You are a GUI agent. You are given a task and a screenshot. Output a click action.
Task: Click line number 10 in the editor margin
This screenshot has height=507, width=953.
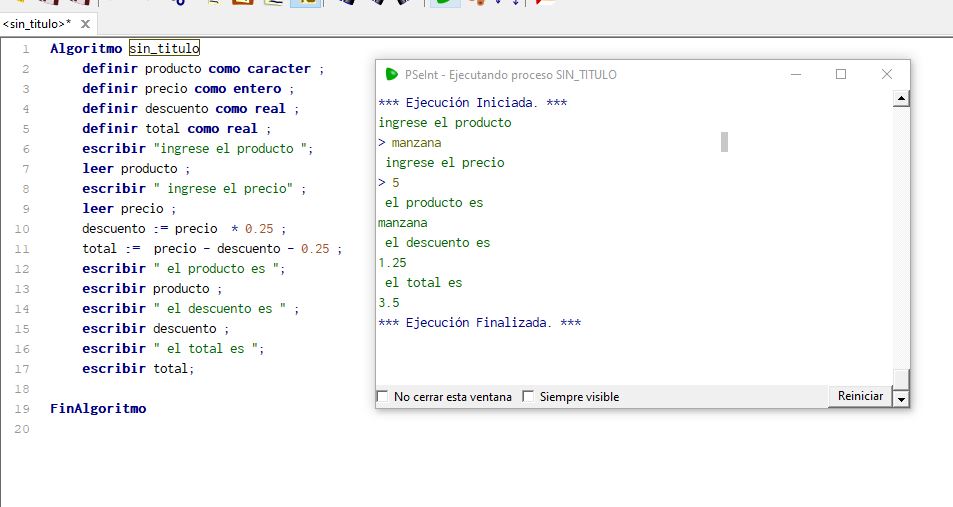pyautogui.click(x=23, y=229)
